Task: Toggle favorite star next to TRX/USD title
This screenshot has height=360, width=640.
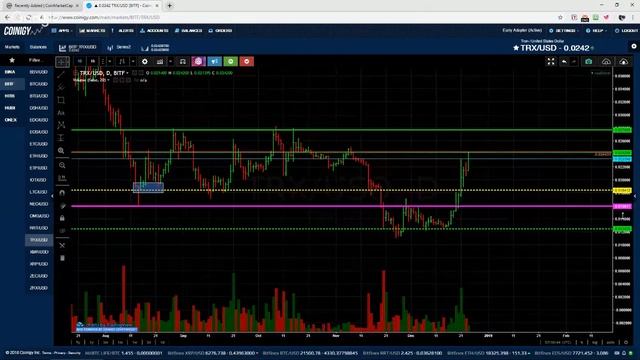Action: click(516, 48)
